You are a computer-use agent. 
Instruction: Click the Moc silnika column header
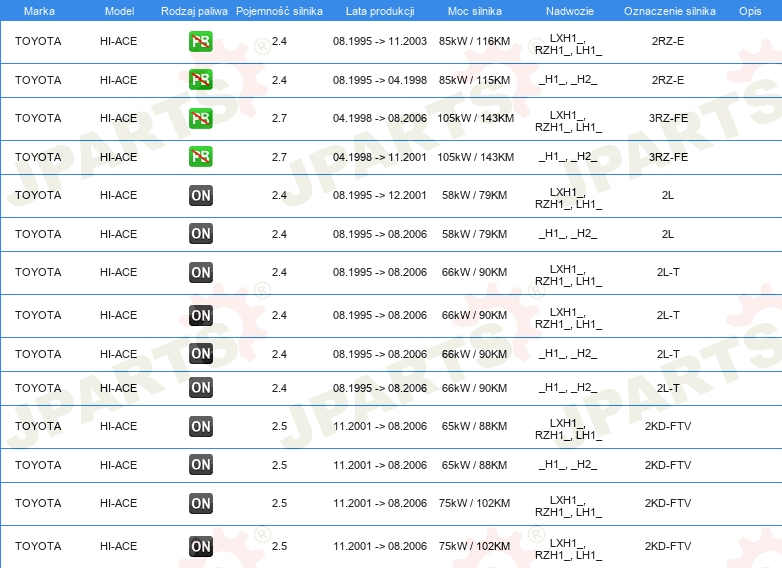pyautogui.click(x=475, y=11)
